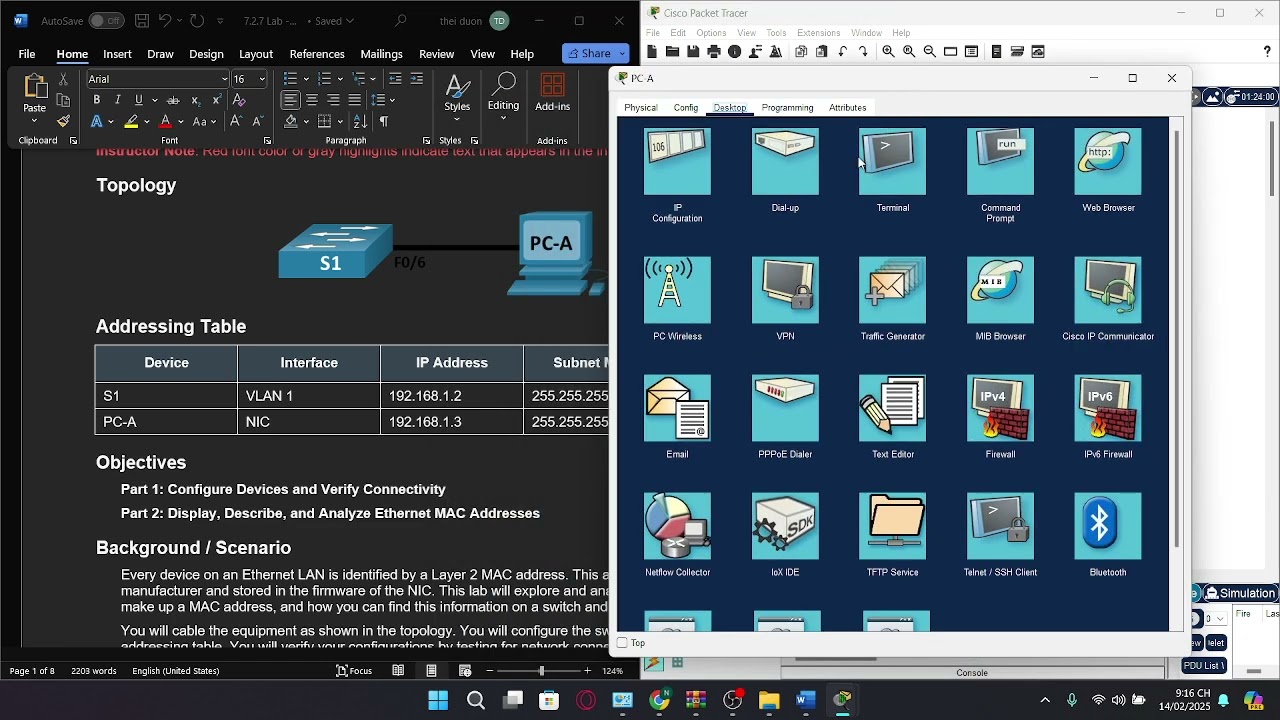Open IP Configuration on PC-A desktop
This screenshot has width=1280, height=720.
pyautogui.click(x=677, y=162)
